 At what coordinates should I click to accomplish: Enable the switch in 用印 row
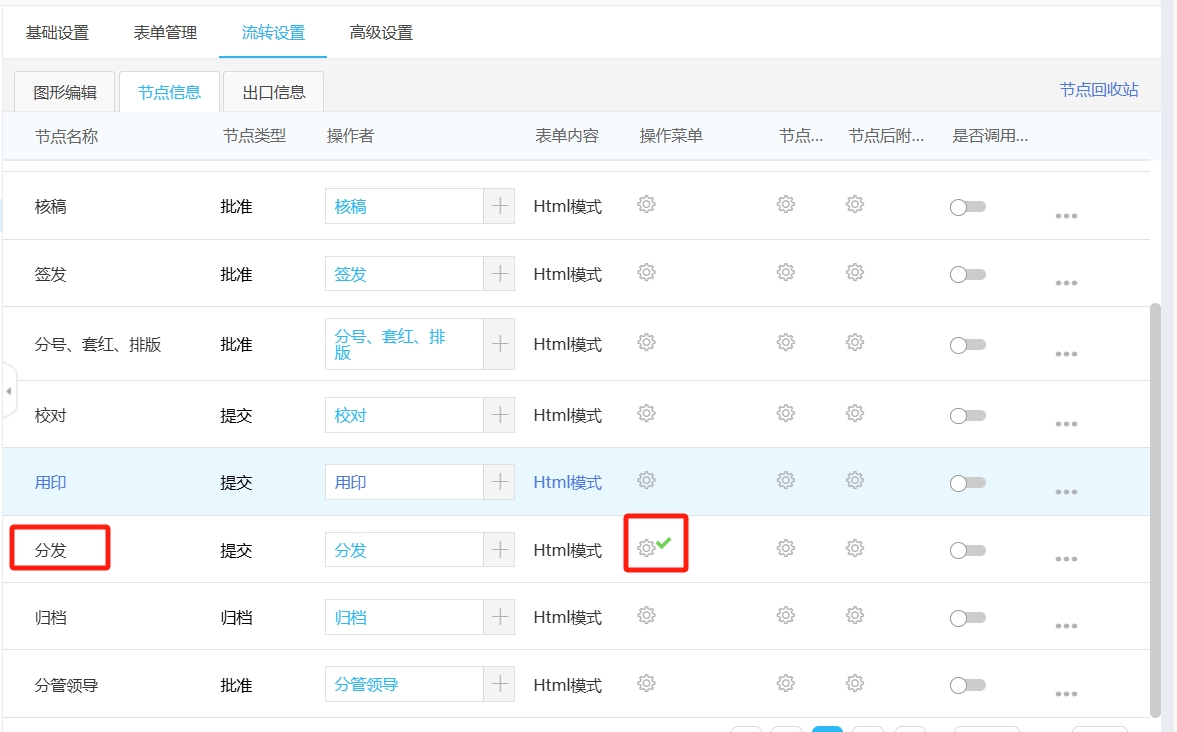pos(967,483)
